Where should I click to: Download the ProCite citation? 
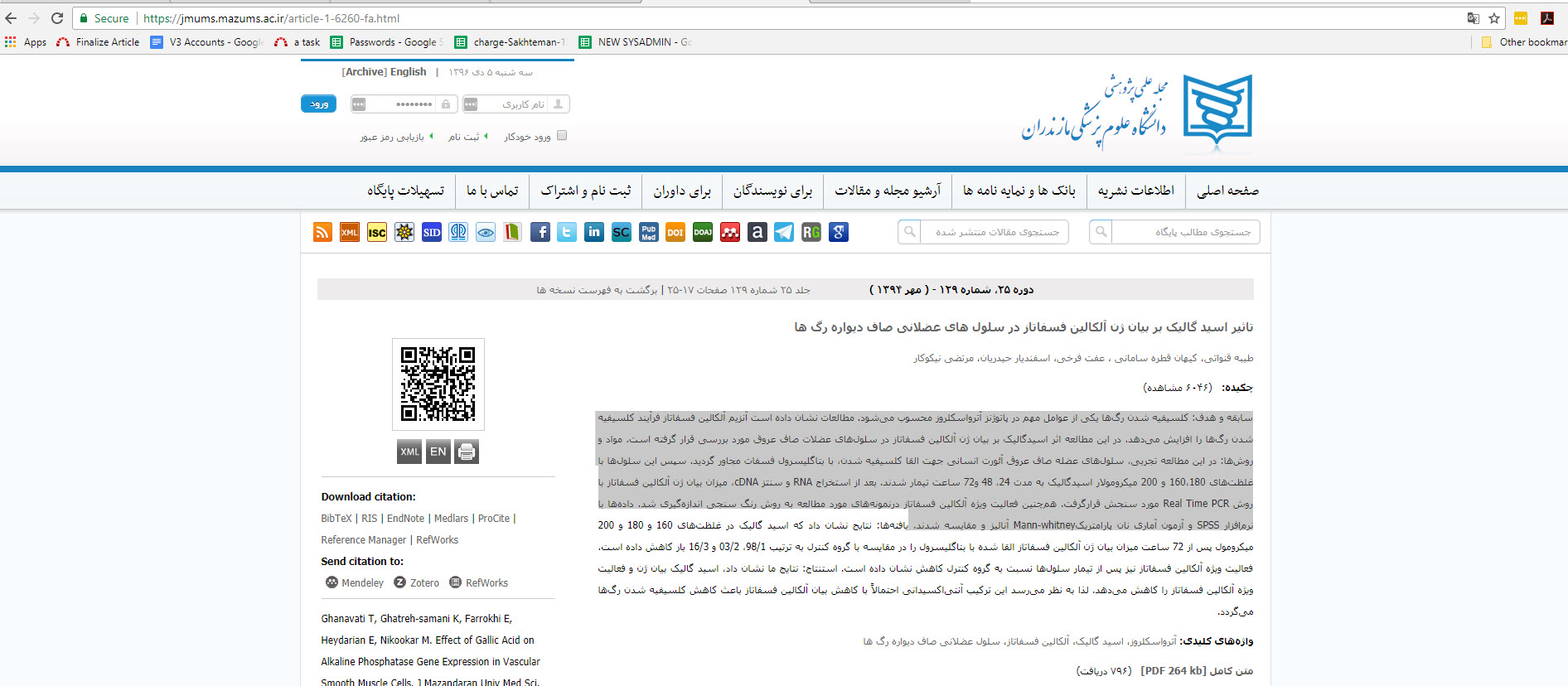pyautogui.click(x=494, y=519)
